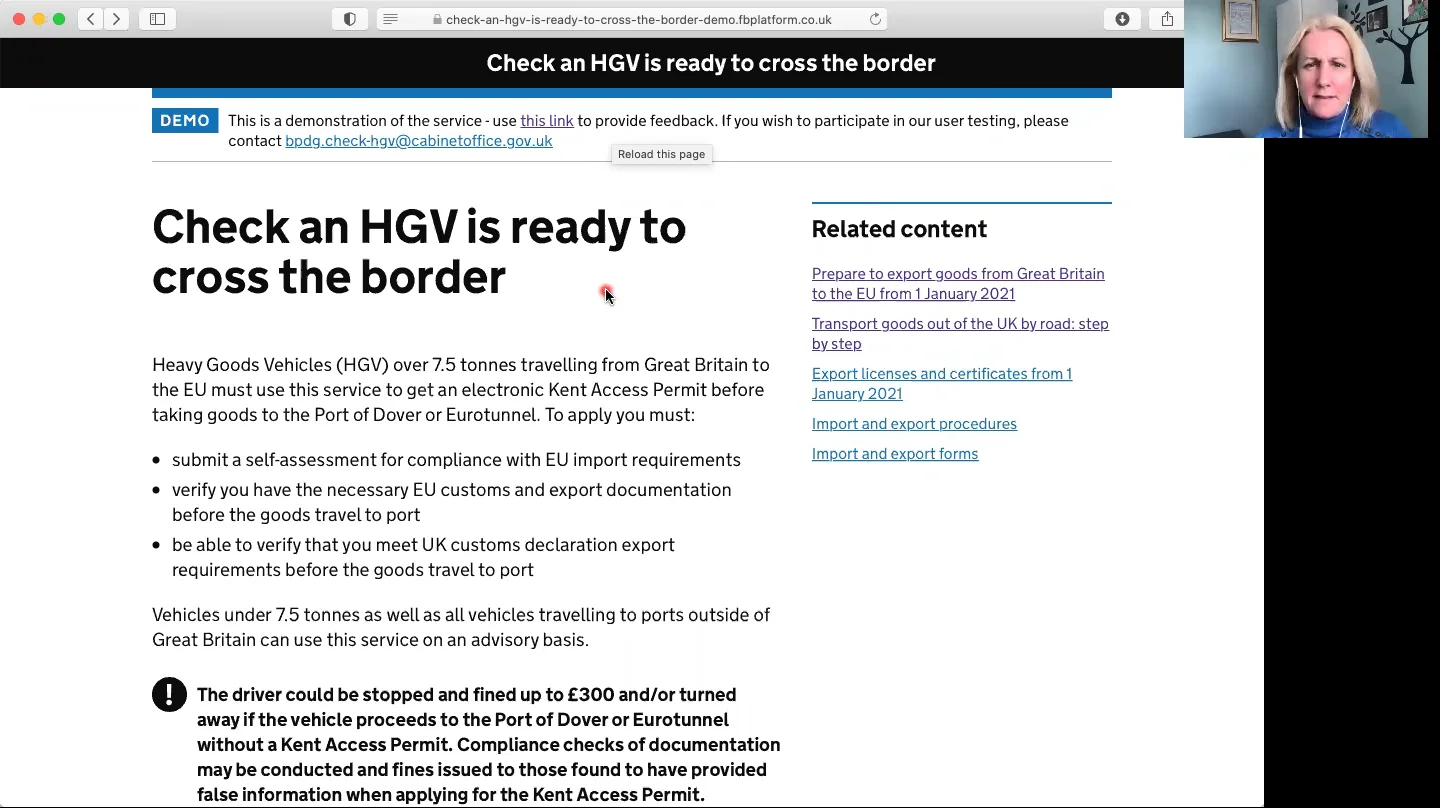The height and width of the screenshot is (808, 1440).
Task: Toggle the Safari sidebar button
Action: [158, 19]
